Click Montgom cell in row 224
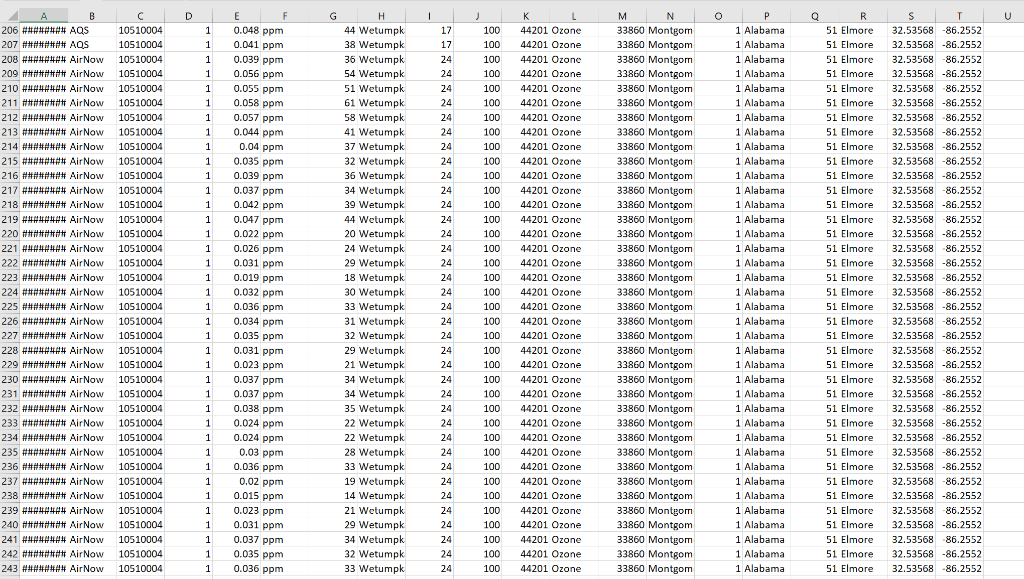 (670, 292)
